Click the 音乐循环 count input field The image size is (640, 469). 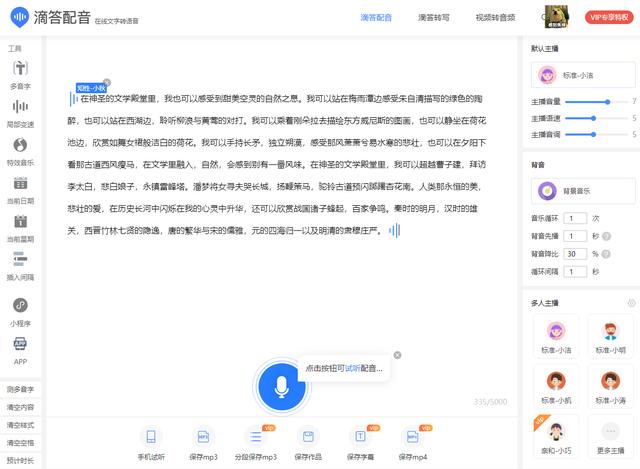576,217
